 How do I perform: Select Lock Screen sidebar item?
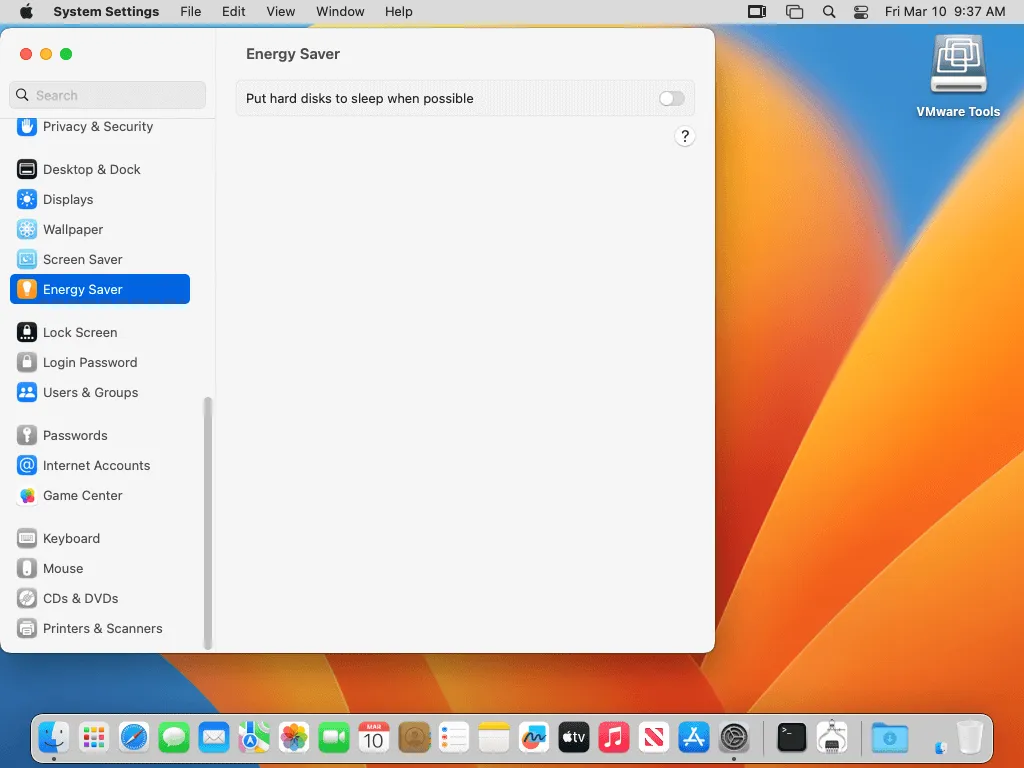(x=80, y=333)
